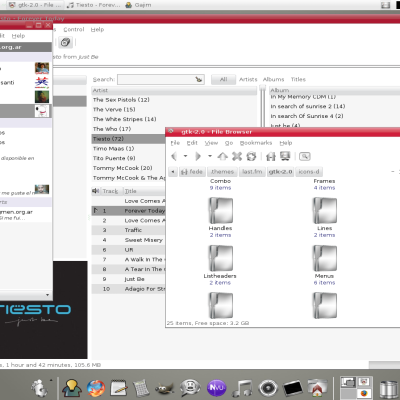Screen dimensions: 400x400
Task: Open the Bookmarks menu in File Browser
Action: tap(256, 143)
